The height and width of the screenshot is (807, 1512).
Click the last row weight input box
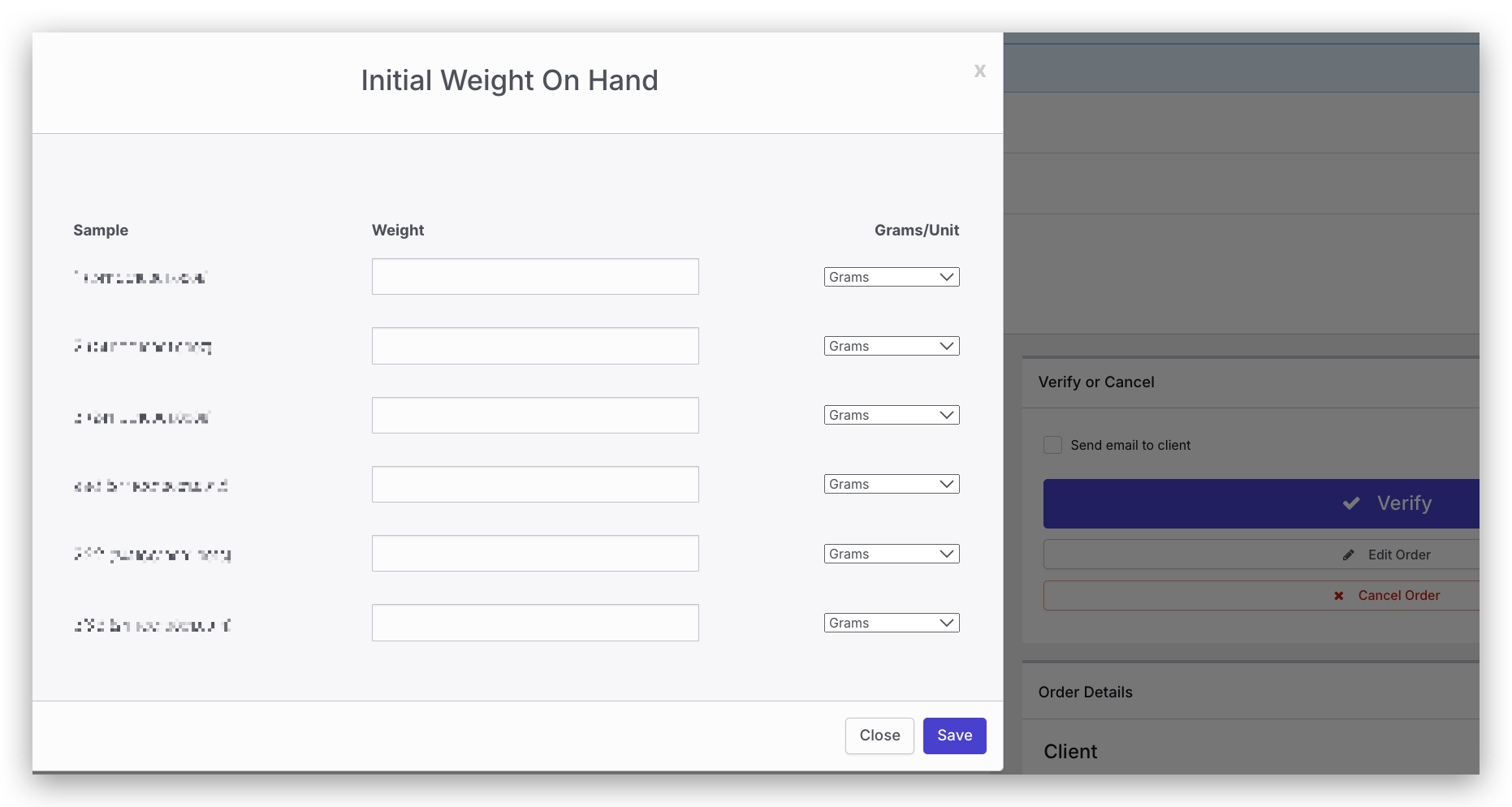pos(535,623)
